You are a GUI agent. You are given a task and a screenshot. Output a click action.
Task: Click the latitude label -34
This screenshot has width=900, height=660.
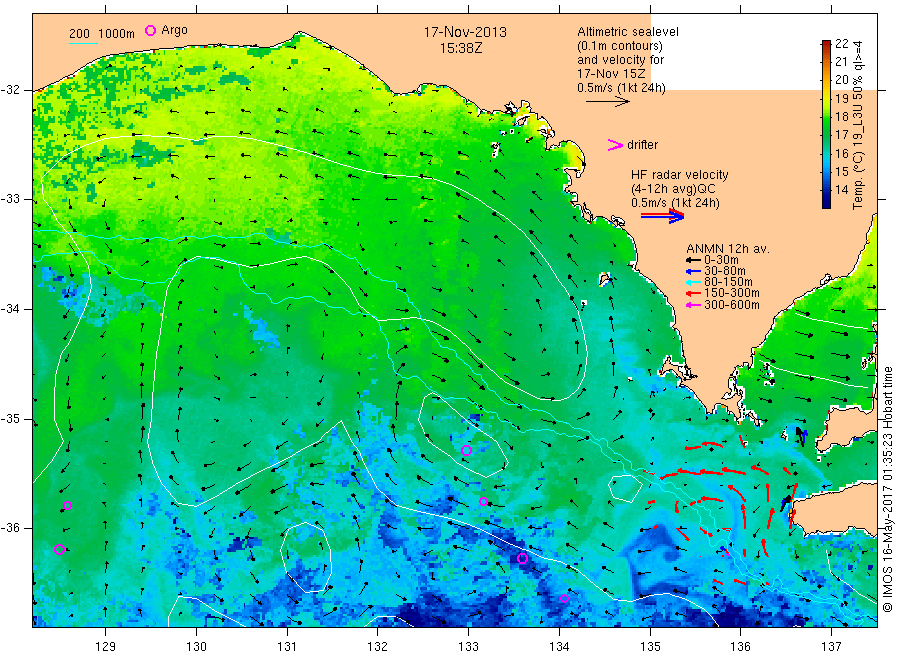coord(10,309)
